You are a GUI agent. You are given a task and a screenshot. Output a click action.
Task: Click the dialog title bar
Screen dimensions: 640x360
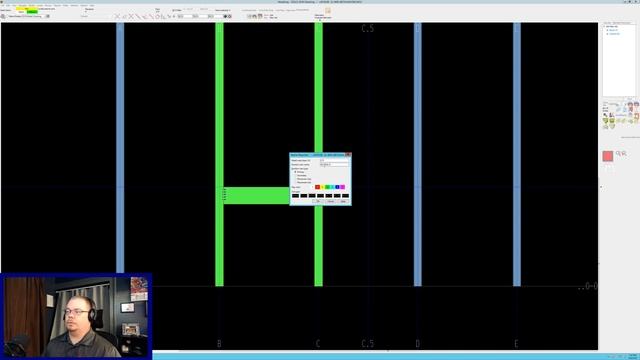318,155
